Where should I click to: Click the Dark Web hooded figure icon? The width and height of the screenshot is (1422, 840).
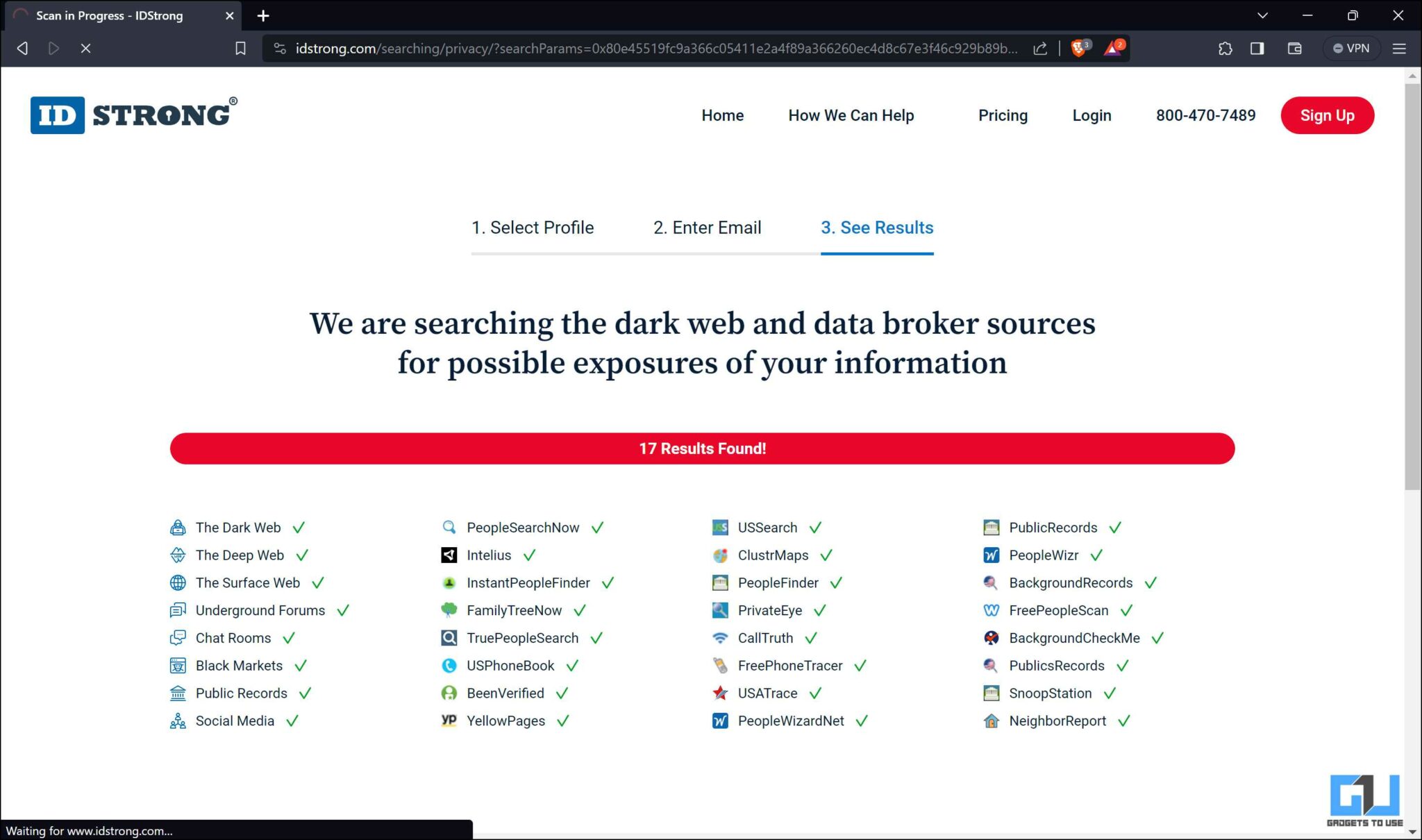click(178, 527)
